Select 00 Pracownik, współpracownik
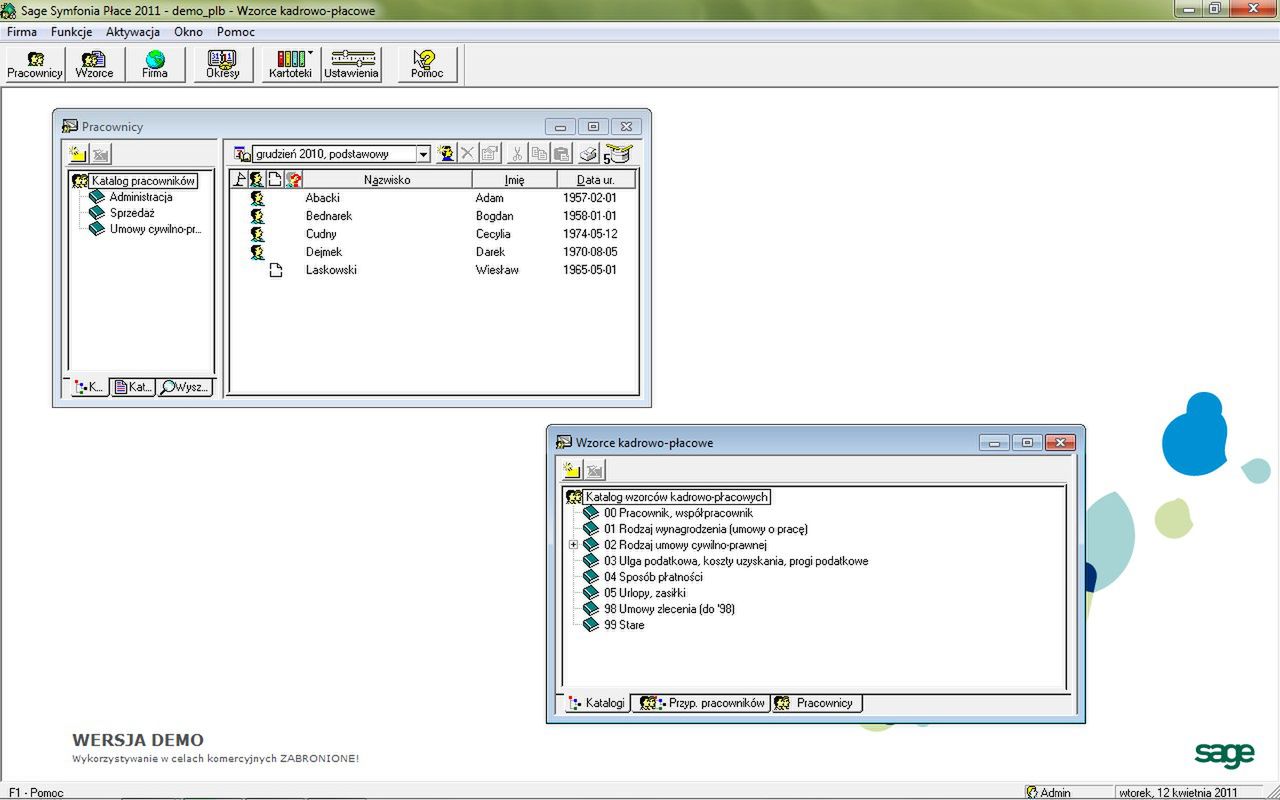The height and width of the screenshot is (800, 1280). coord(678,513)
